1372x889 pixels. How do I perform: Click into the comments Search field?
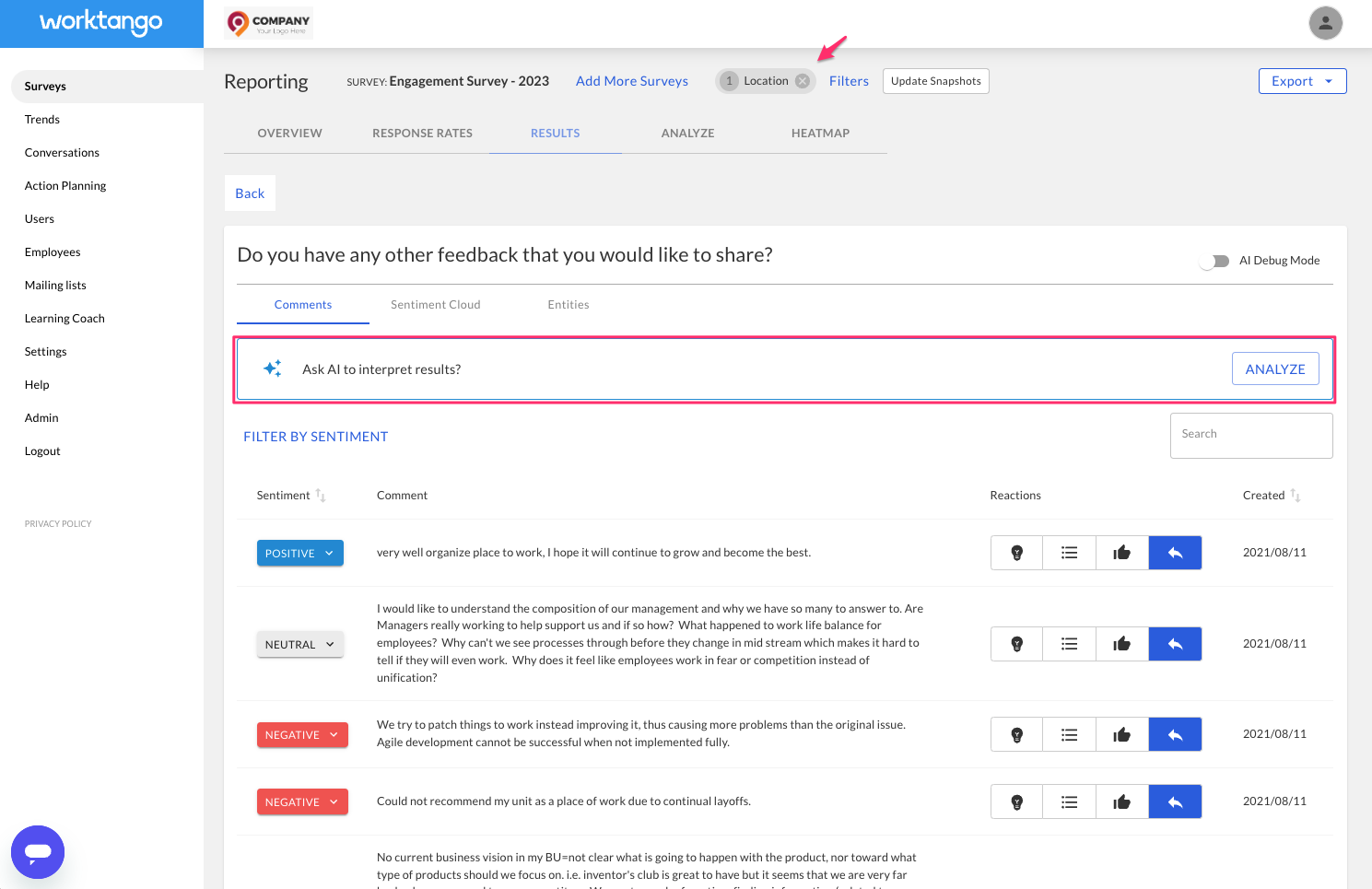(x=1250, y=435)
